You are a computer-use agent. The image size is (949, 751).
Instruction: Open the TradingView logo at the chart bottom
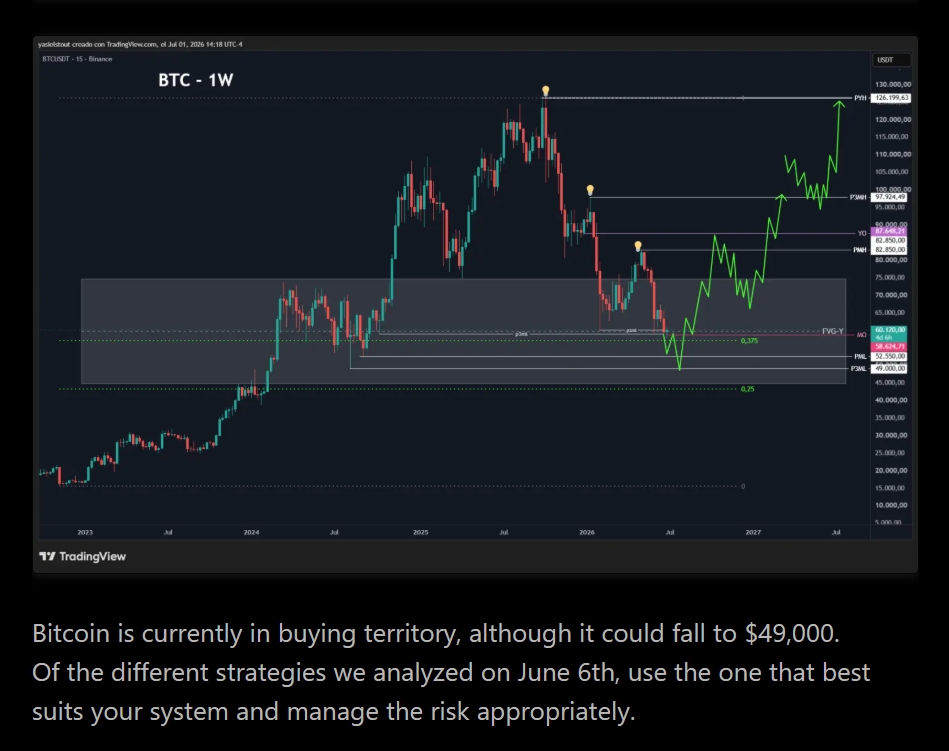pyautogui.click(x=82, y=556)
